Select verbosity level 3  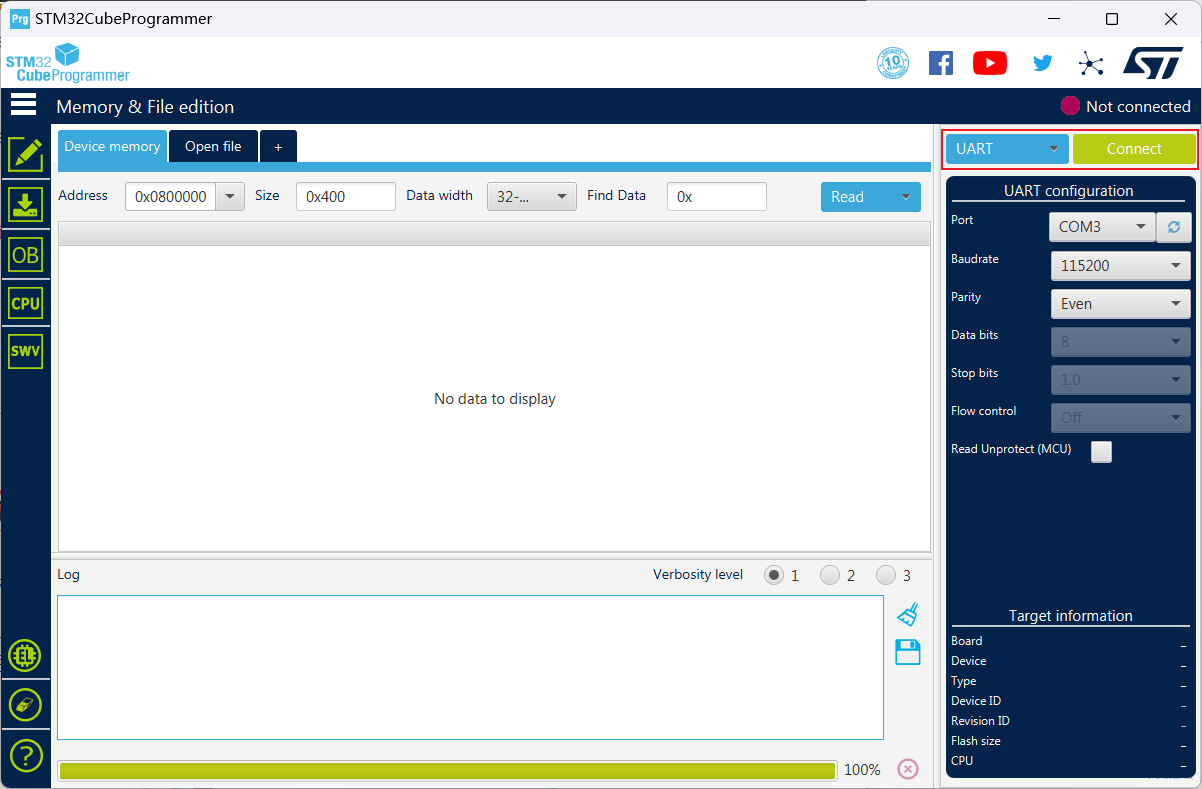coord(886,575)
